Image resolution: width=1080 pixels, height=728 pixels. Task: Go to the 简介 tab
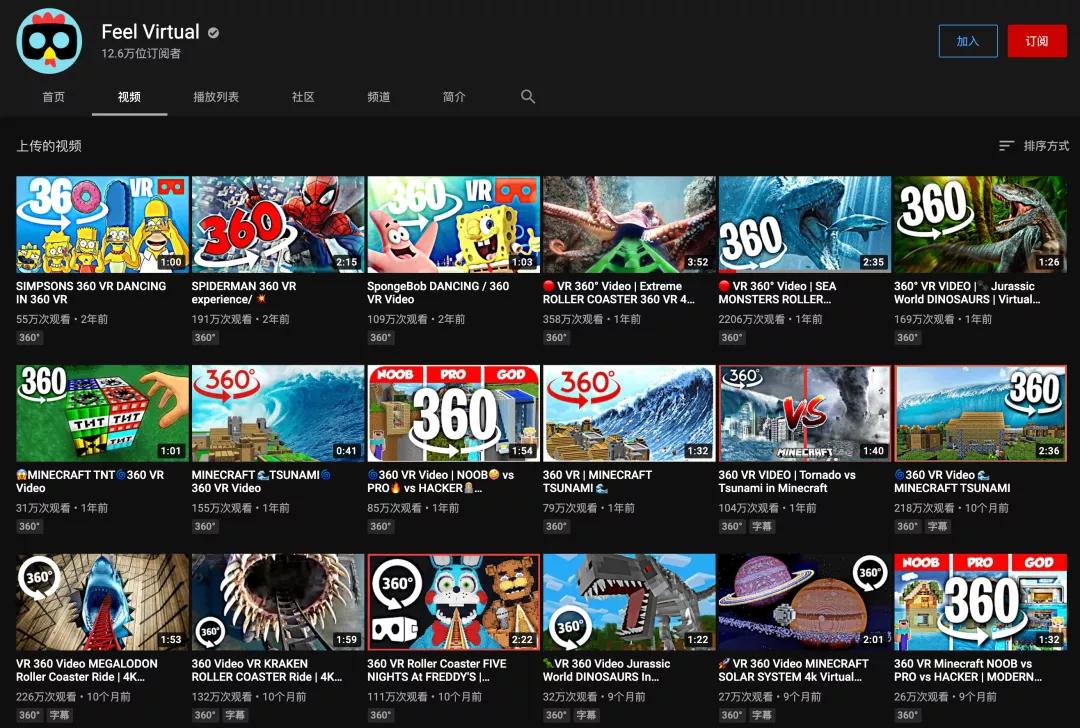[454, 97]
